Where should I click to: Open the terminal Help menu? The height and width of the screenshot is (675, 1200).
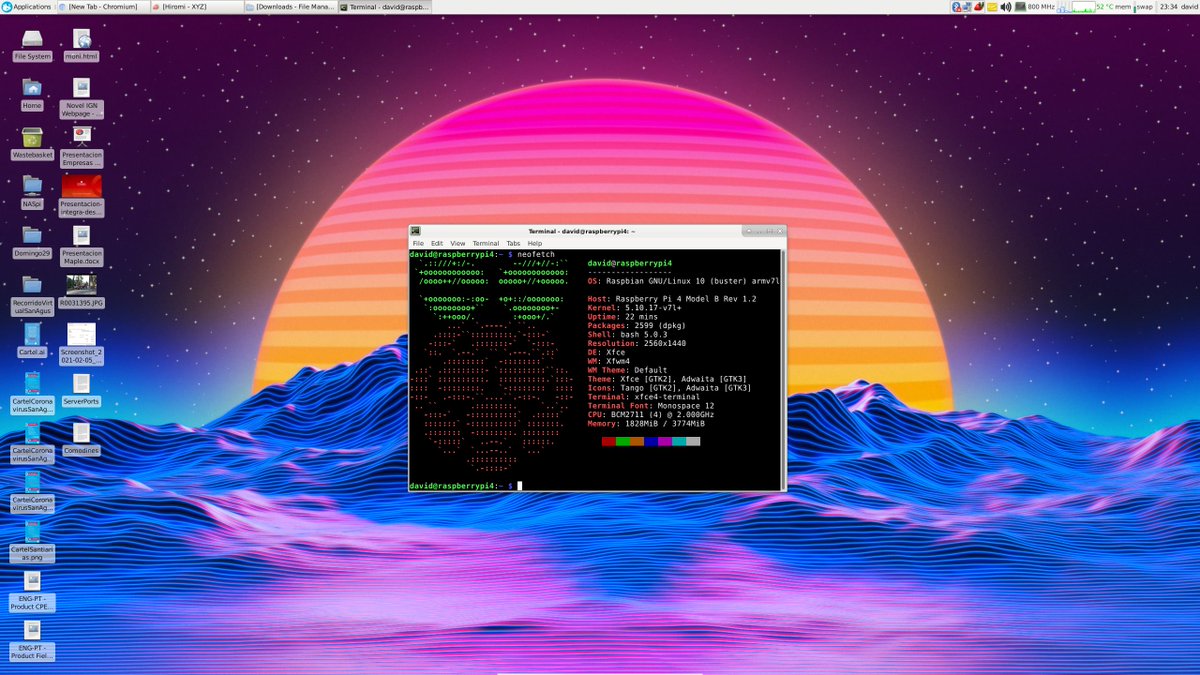pos(535,243)
